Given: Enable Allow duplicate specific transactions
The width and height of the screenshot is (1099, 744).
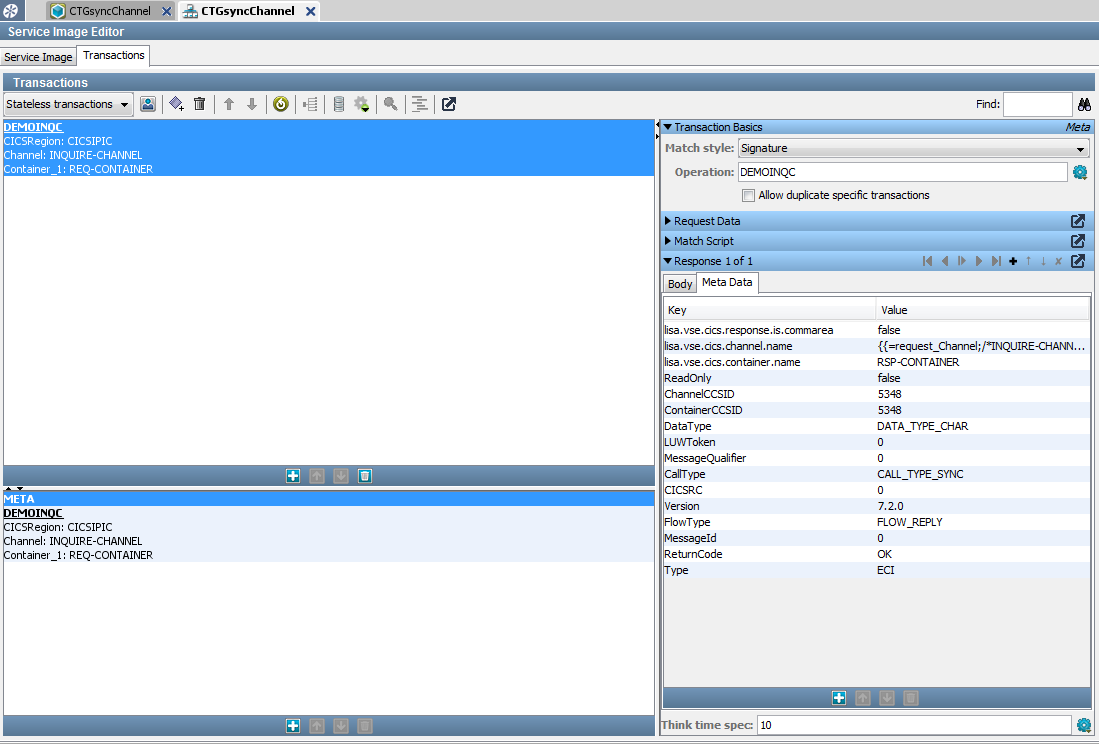Looking at the screenshot, I should click(748, 195).
